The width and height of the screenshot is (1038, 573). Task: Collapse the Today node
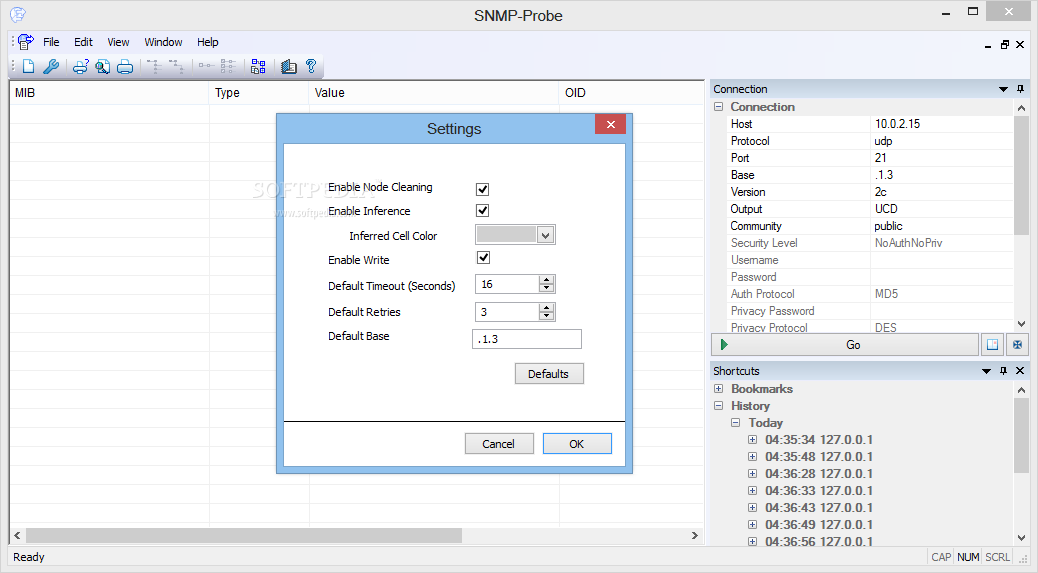pos(735,422)
